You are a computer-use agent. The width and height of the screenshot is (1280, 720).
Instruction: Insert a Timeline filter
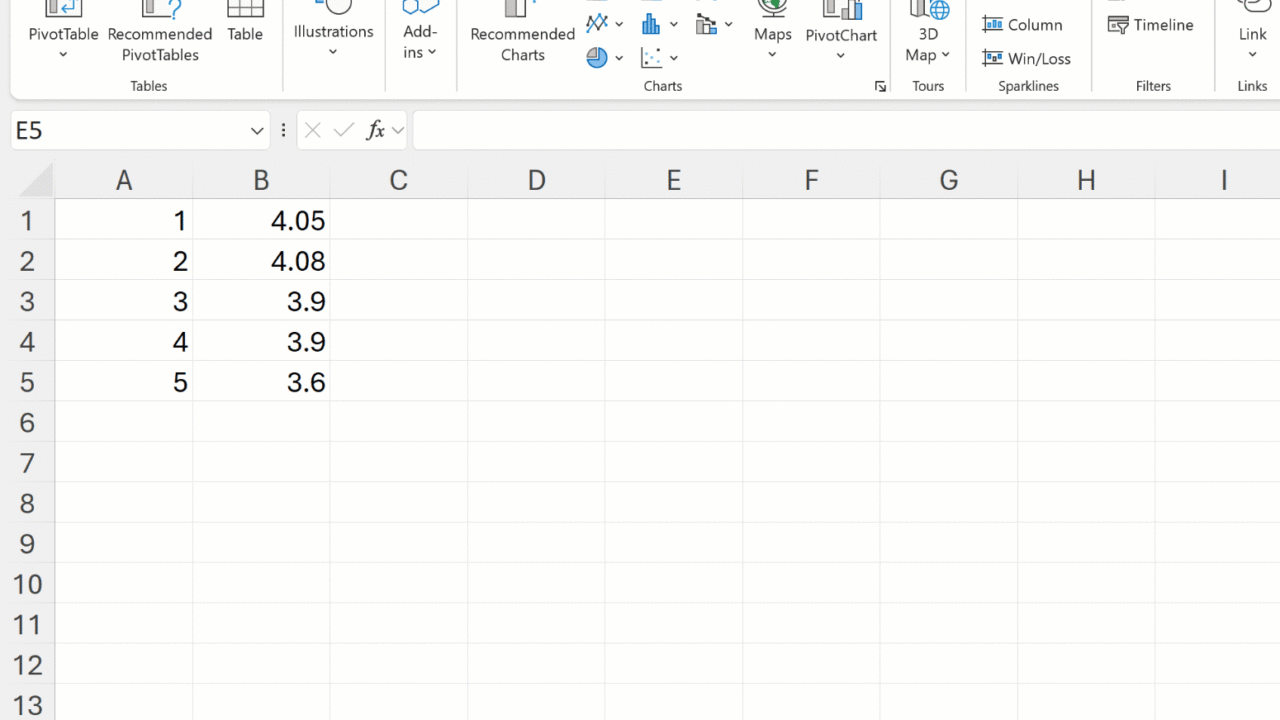pyautogui.click(x=1151, y=25)
